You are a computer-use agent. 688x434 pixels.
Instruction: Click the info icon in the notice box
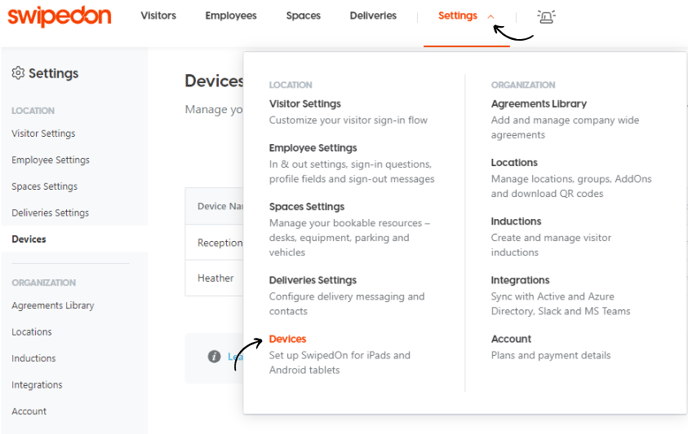214,356
